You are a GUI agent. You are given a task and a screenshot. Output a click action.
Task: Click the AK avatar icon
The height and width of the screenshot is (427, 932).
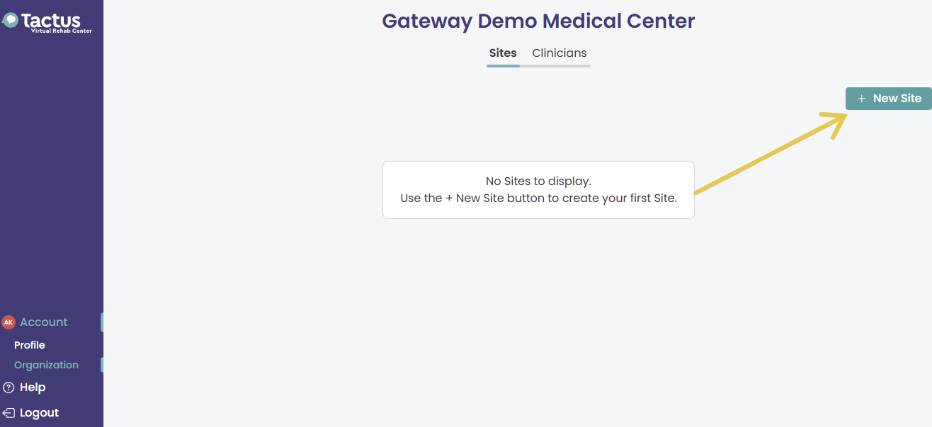8,322
